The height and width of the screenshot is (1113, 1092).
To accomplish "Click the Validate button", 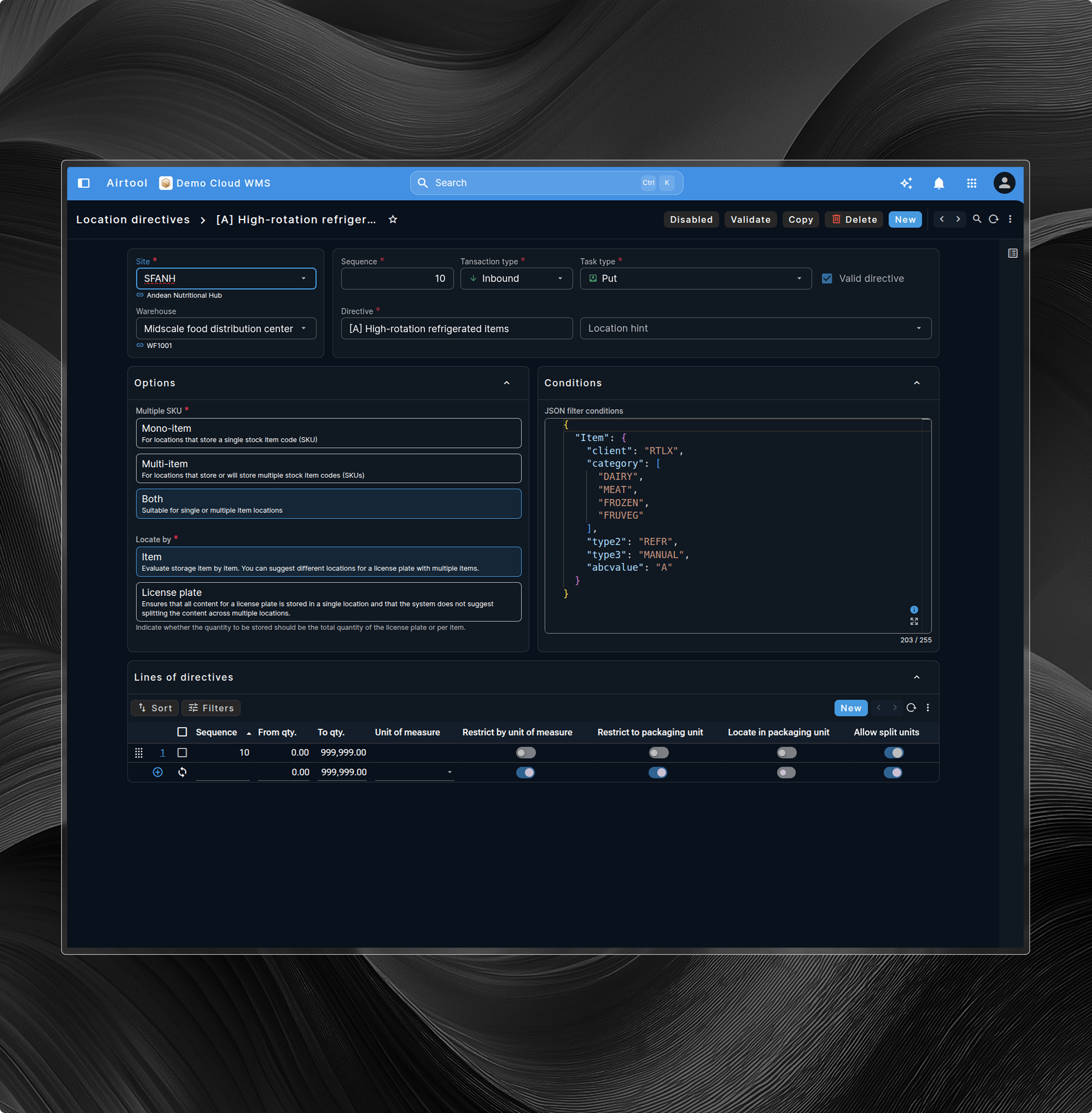I will [x=750, y=220].
